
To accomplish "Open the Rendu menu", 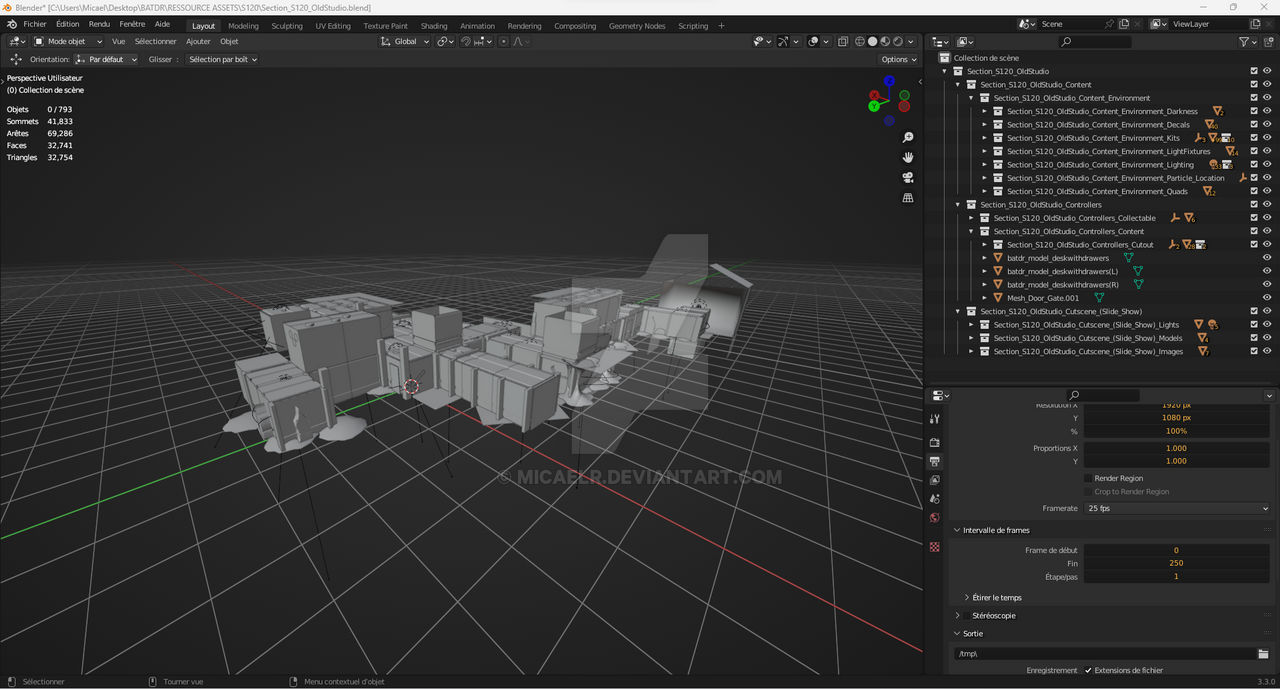I will (99, 24).
